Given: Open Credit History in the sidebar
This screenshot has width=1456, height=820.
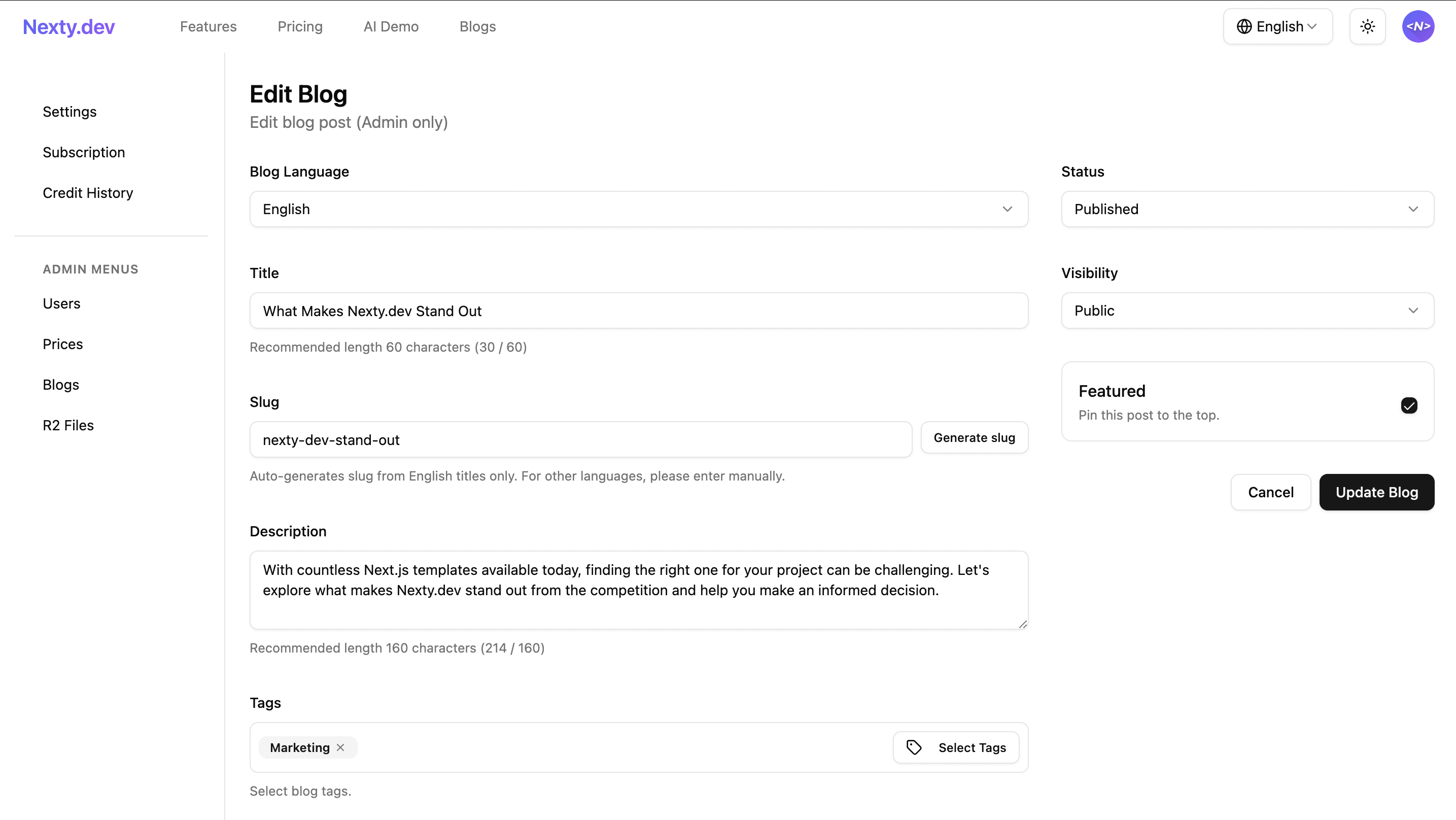Looking at the screenshot, I should click(x=88, y=193).
